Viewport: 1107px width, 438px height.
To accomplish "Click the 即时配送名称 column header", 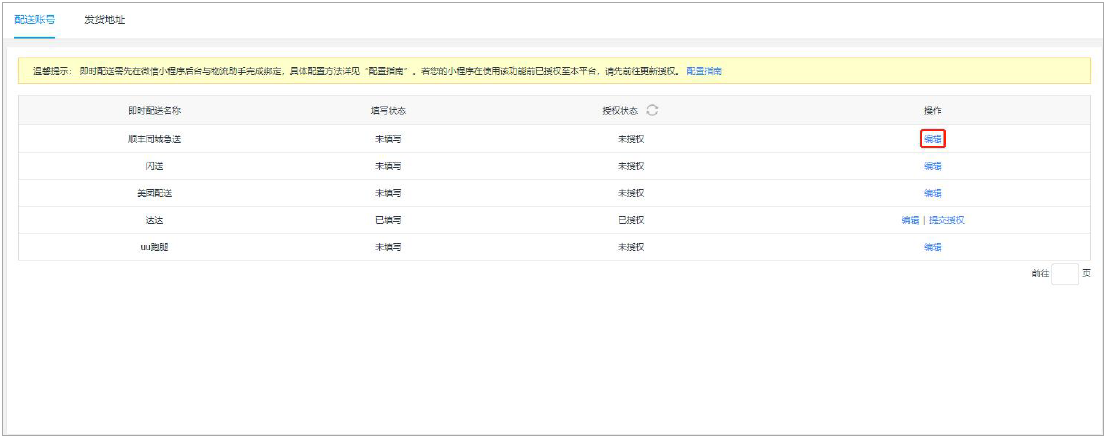I will (x=148, y=110).
